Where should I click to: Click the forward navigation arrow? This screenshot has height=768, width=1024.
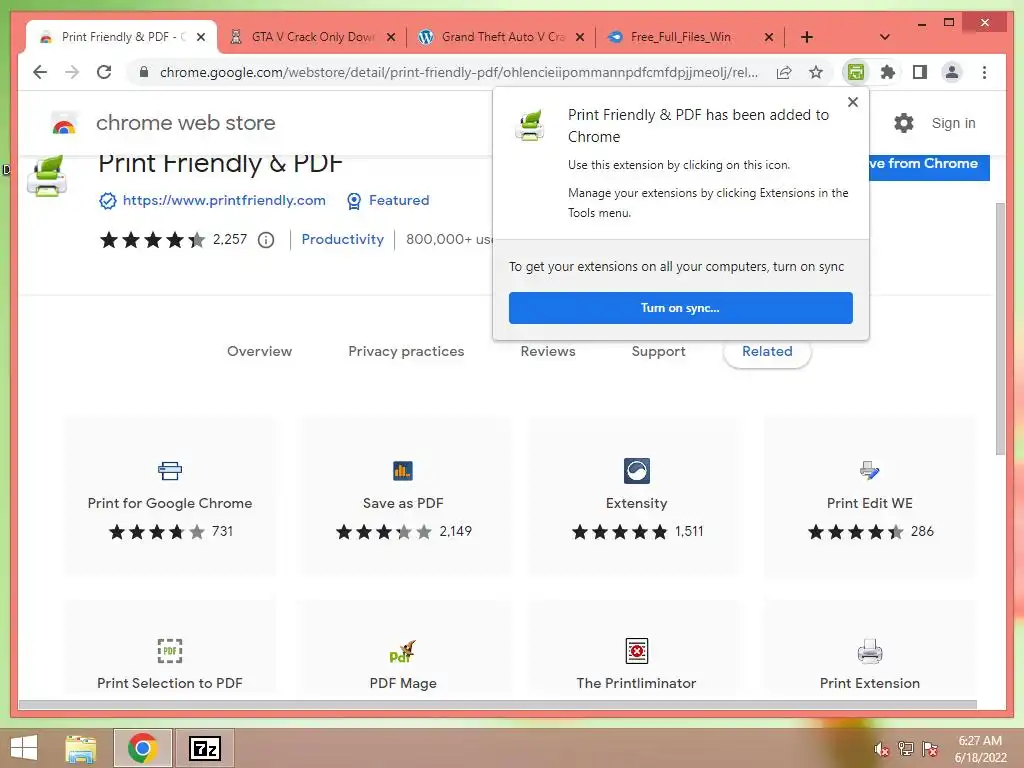click(x=72, y=72)
